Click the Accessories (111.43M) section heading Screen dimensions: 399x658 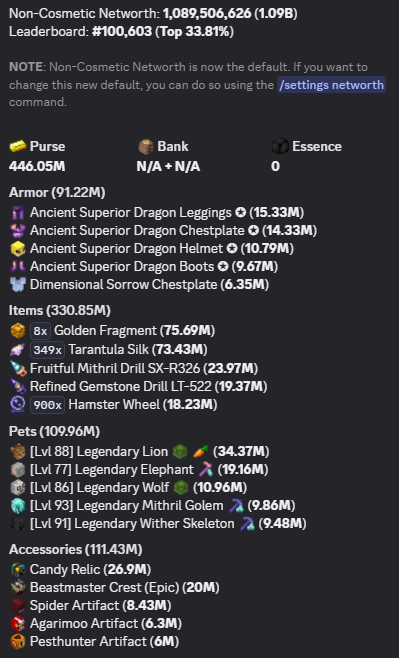[76, 549]
